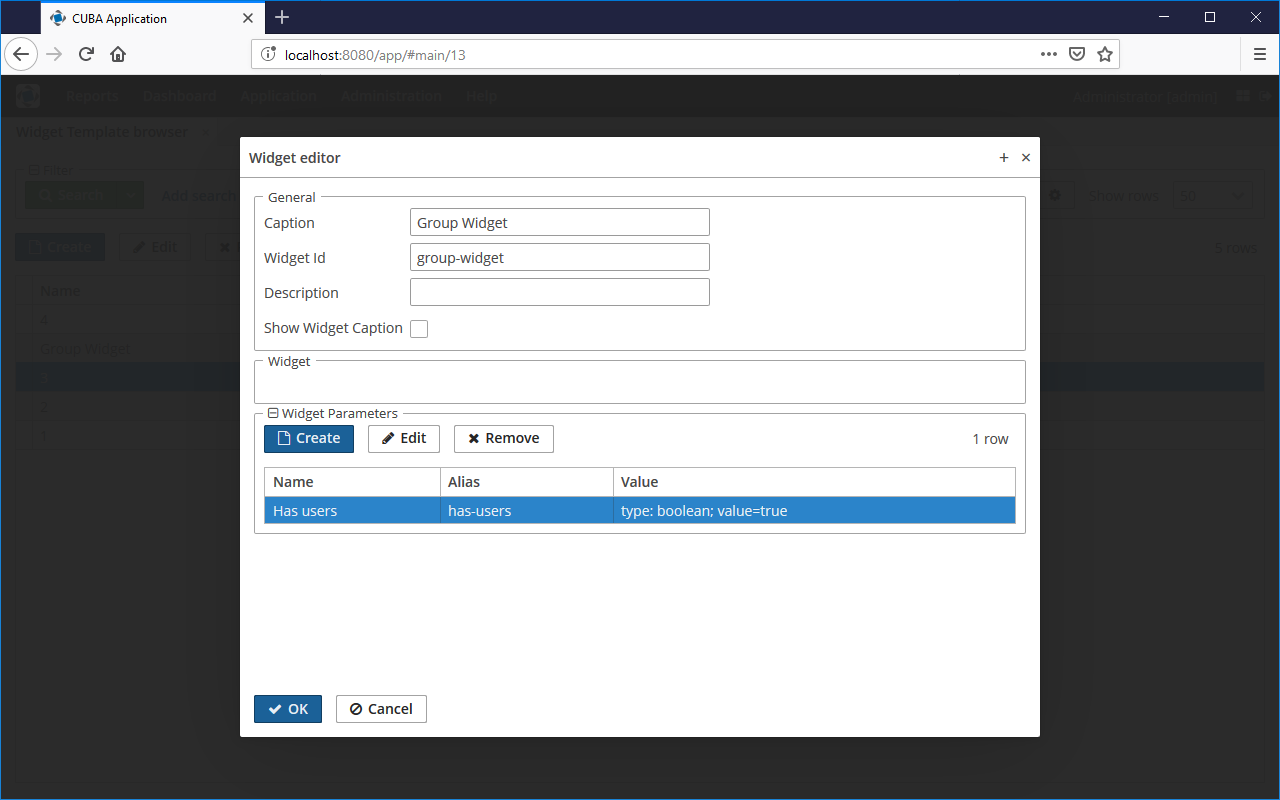Select the 'Has users' table cell
The height and width of the screenshot is (800, 1280).
click(x=352, y=511)
